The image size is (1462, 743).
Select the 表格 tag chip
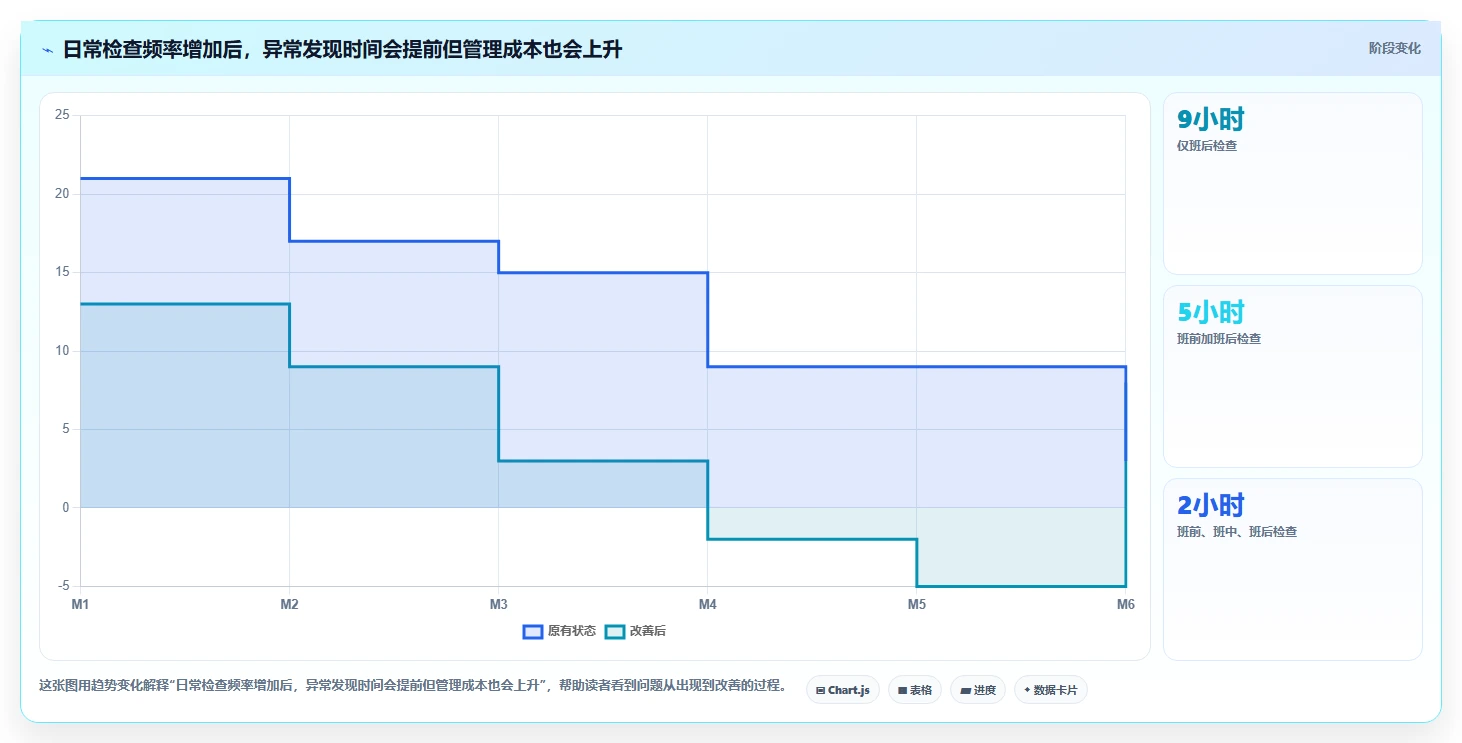(x=914, y=690)
